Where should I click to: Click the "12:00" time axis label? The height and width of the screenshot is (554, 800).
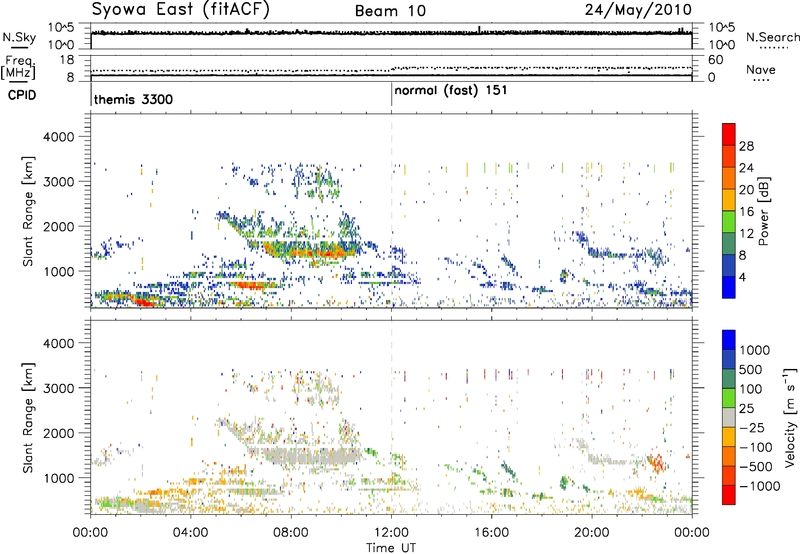(391, 533)
